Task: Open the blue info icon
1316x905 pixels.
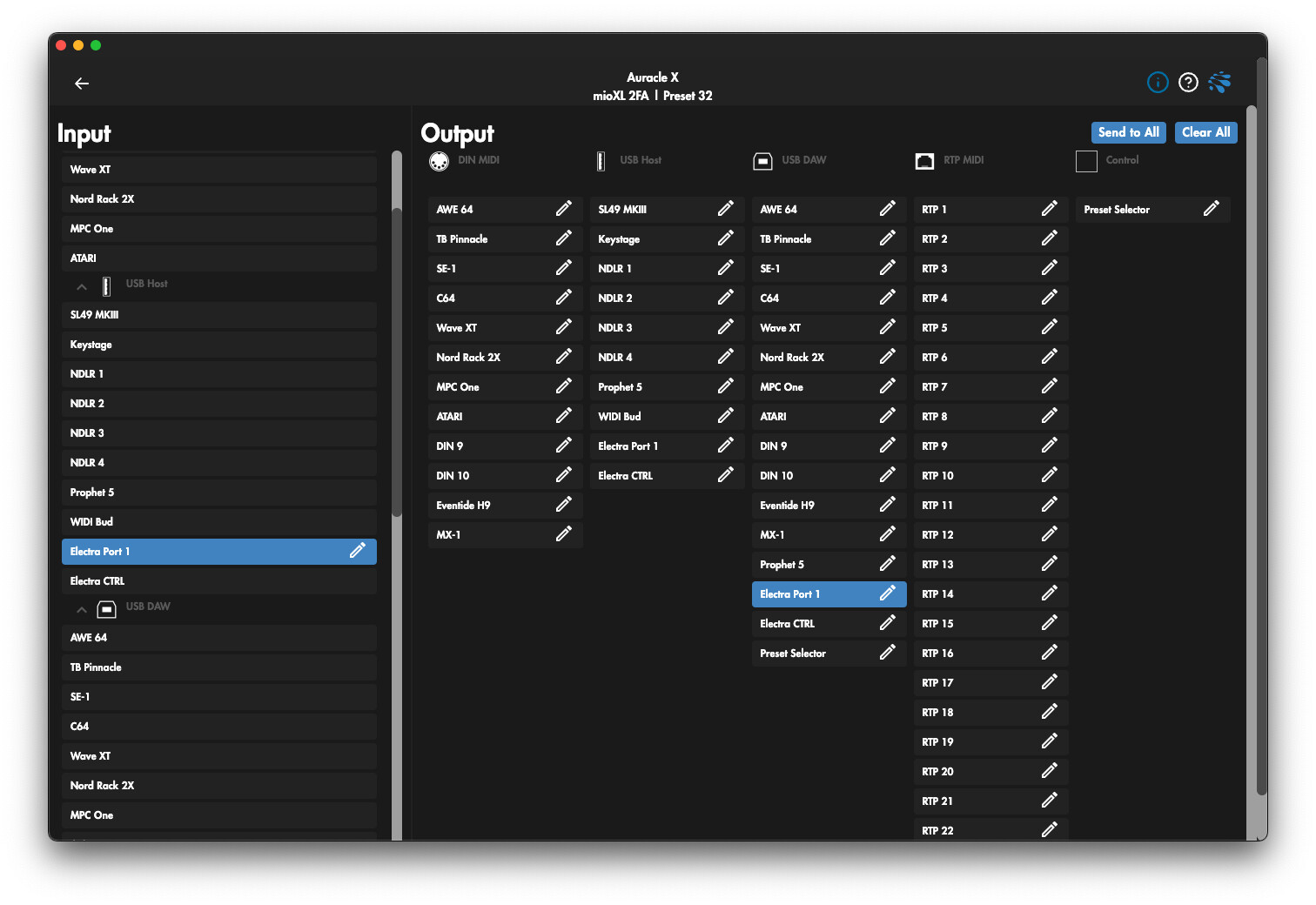Action: tap(1158, 83)
